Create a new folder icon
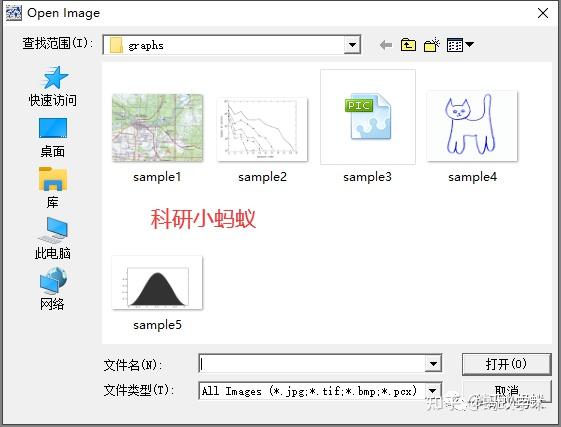This screenshot has height=427, width=561. click(x=431, y=45)
